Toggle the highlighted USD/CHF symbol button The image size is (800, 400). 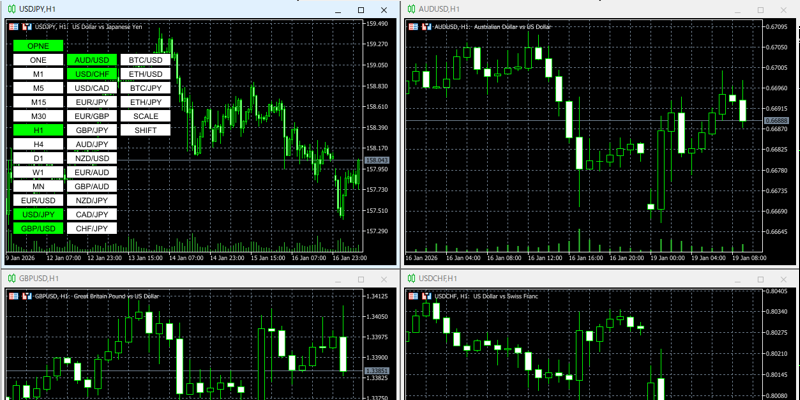pos(92,74)
